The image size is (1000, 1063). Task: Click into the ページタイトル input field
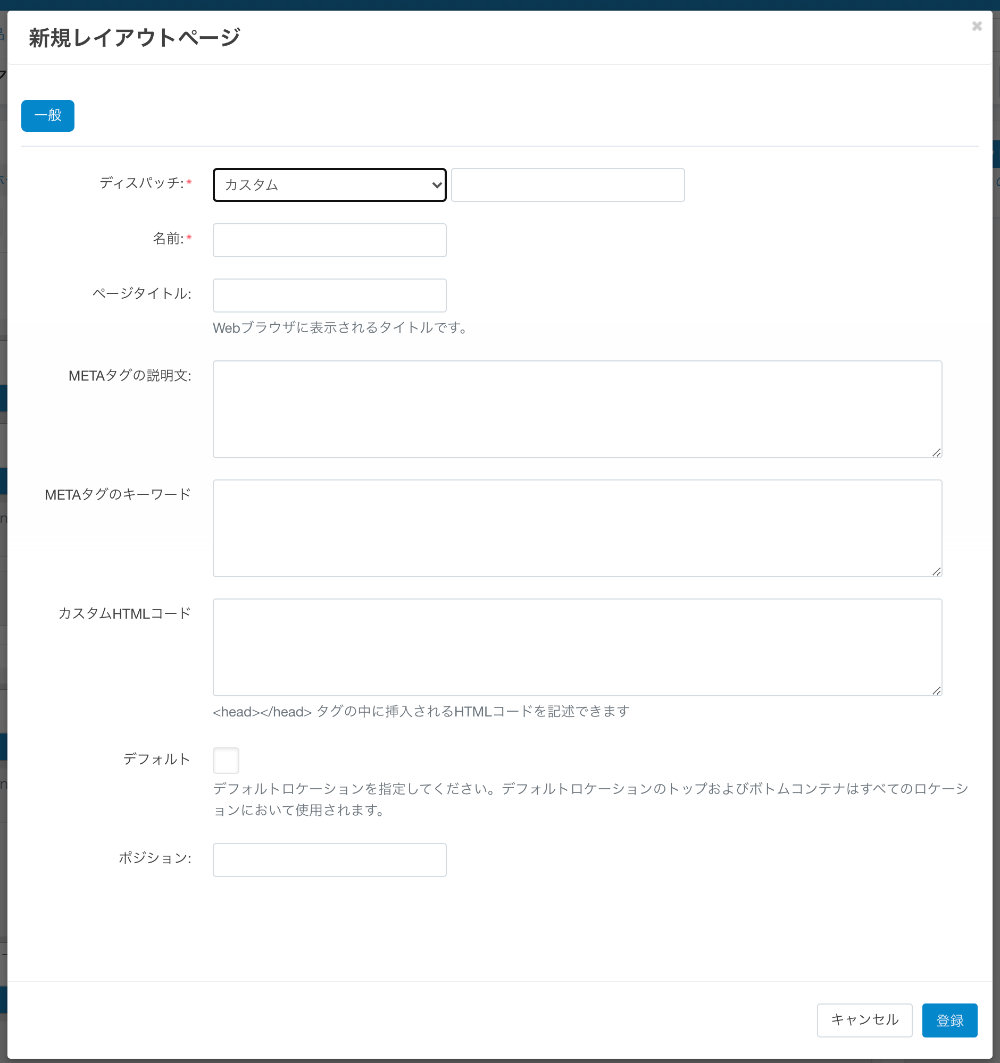(x=329, y=296)
